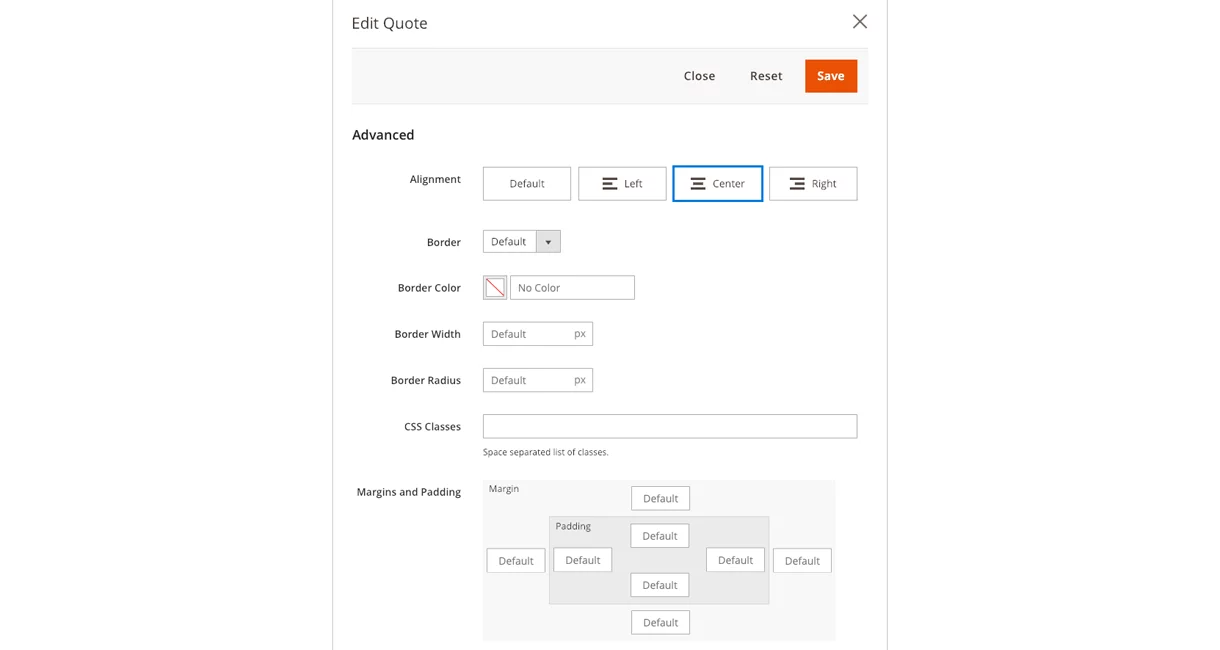Select the bottom Margin field
This screenshot has width=1220, height=650.
[x=660, y=622]
